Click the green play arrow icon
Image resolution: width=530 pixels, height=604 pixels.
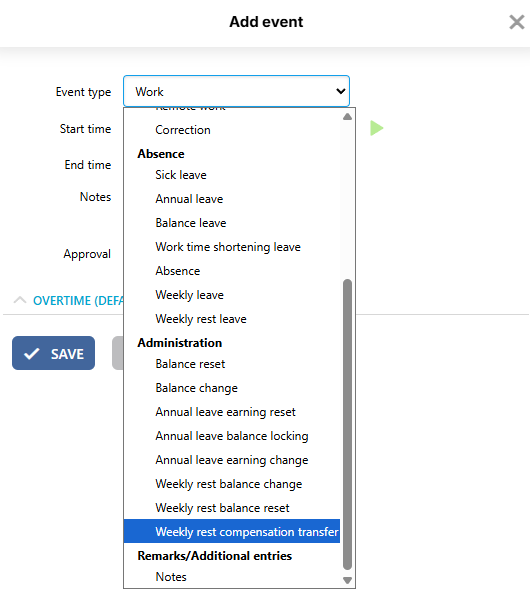(x=376, y=128)
